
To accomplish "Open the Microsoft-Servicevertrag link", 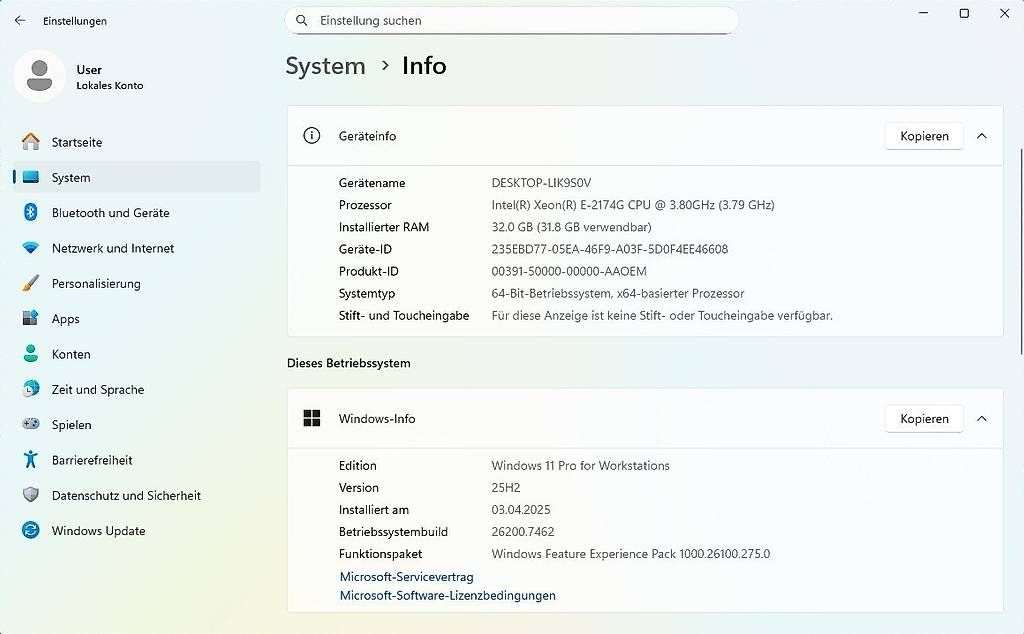I will point(406,576).
